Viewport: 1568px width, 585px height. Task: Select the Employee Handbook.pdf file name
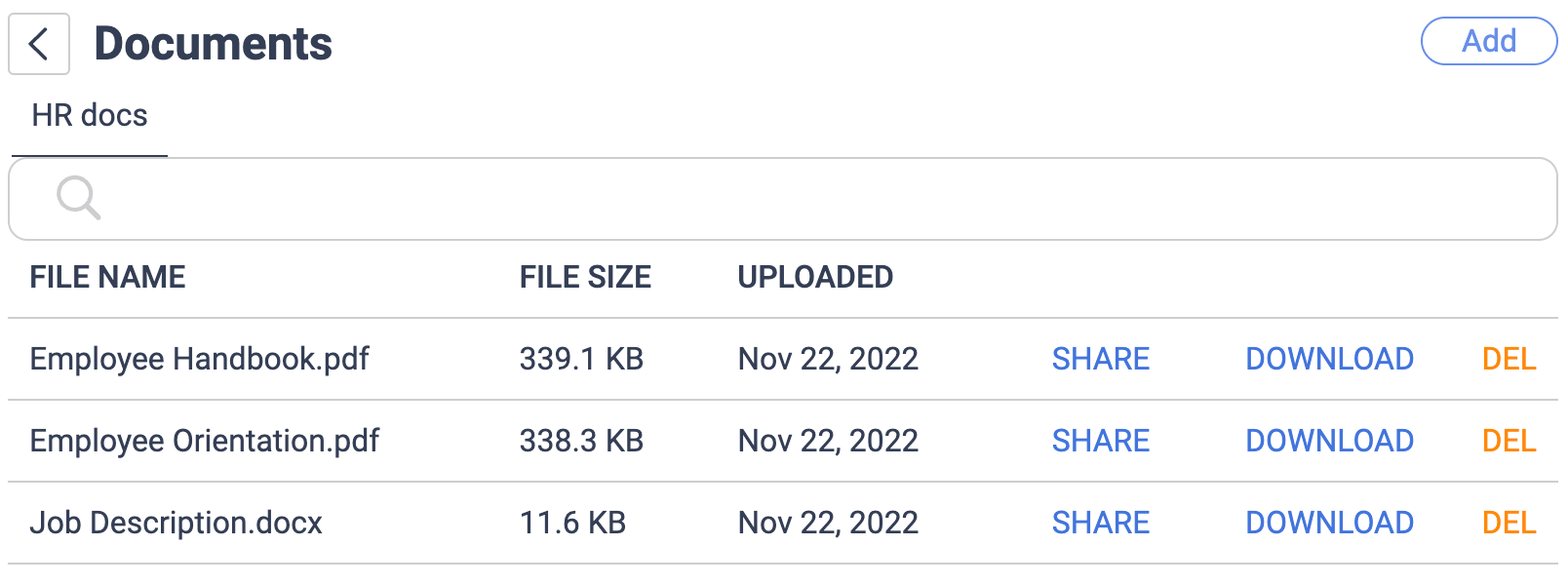(199, 359)
